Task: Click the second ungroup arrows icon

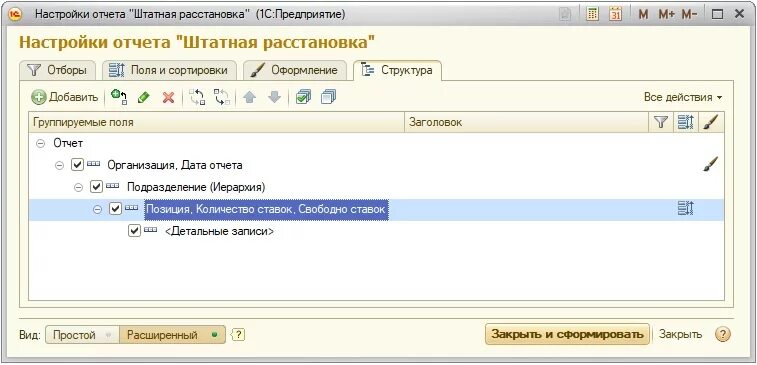Action: point(222,97)
